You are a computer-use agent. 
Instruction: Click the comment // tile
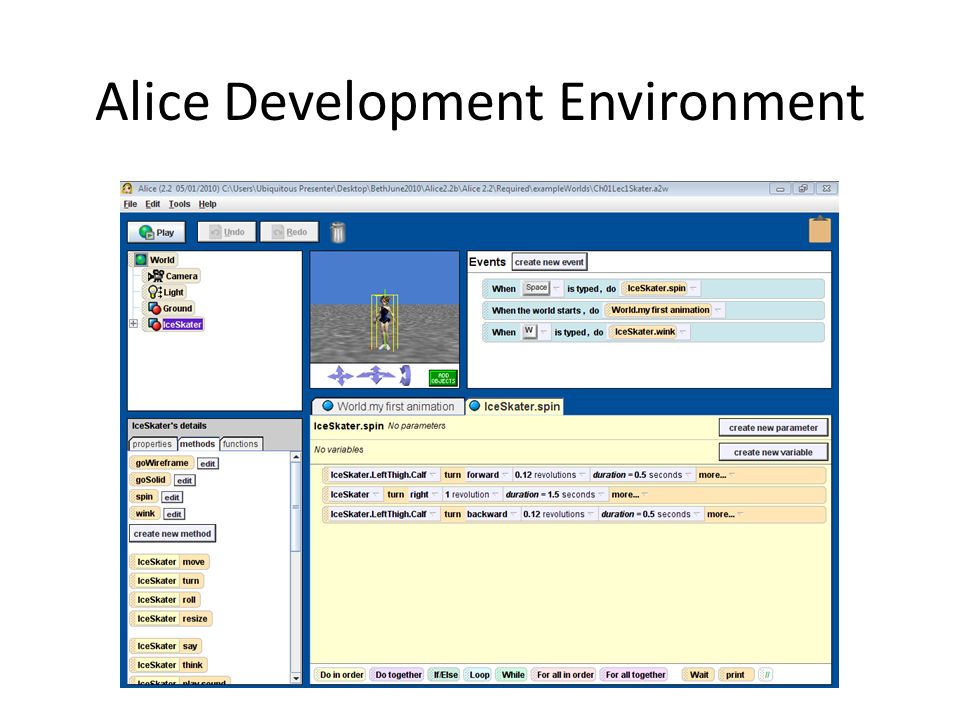pos(765,675)
